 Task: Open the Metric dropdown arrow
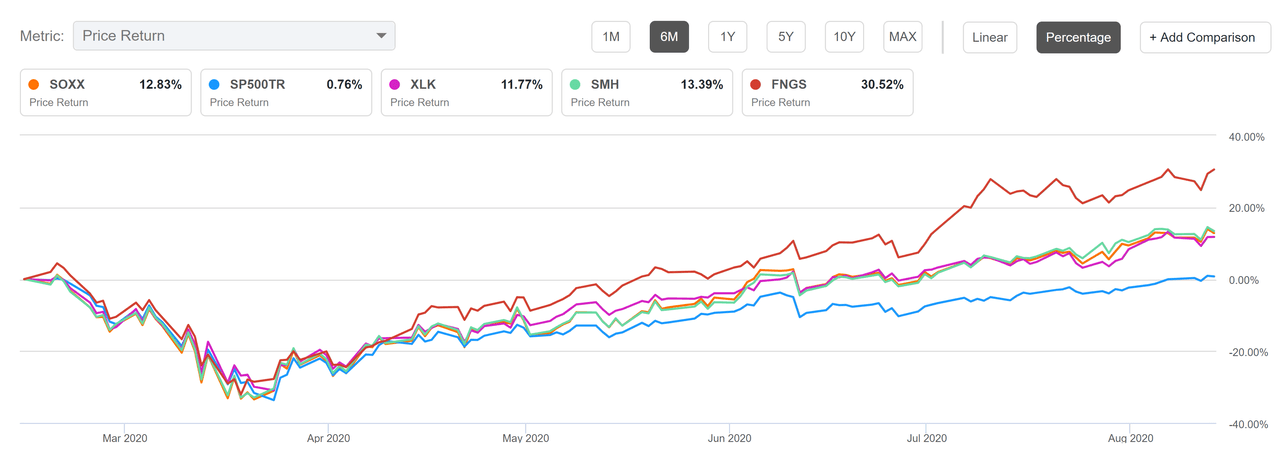coord(380,36)
